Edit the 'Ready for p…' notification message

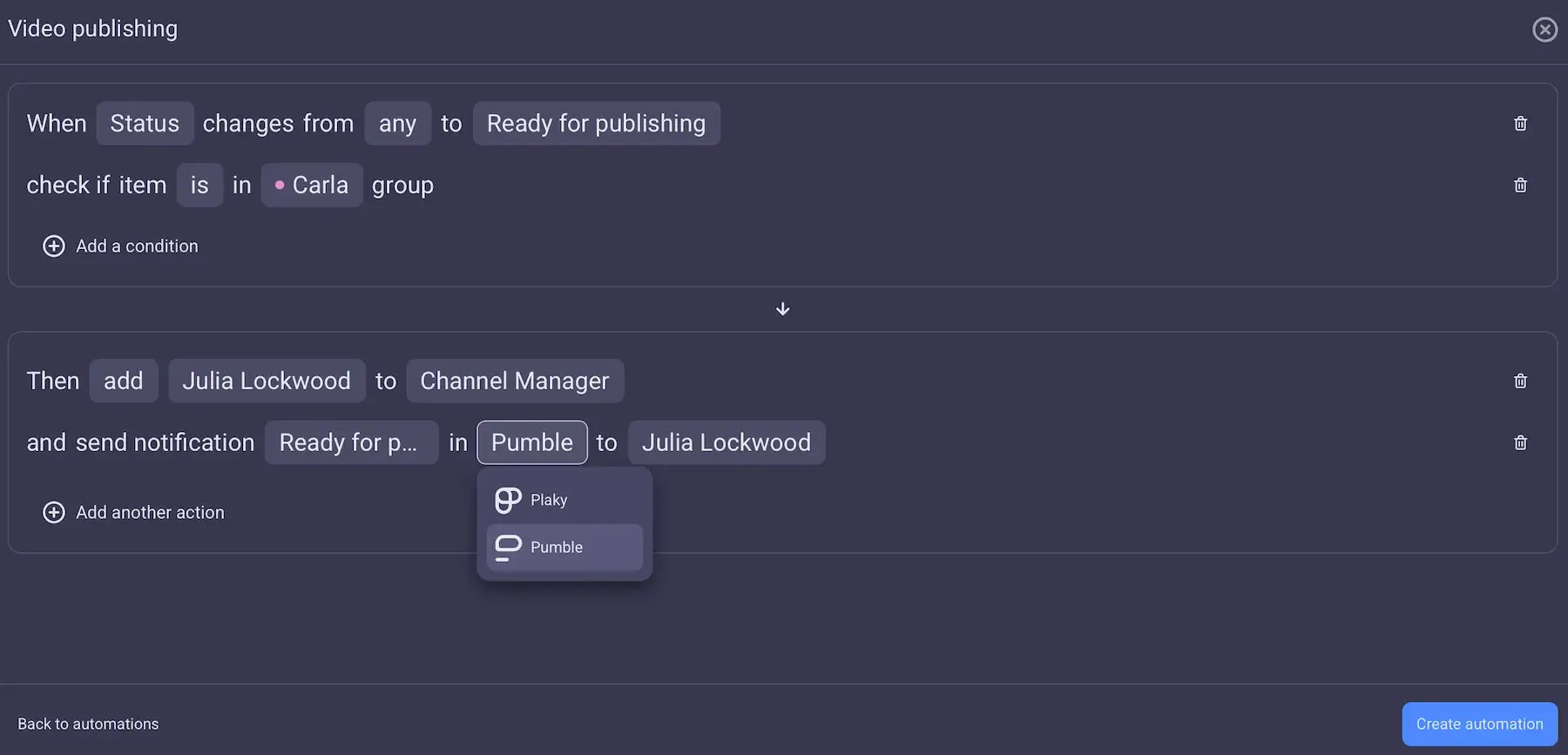point(351,442)
